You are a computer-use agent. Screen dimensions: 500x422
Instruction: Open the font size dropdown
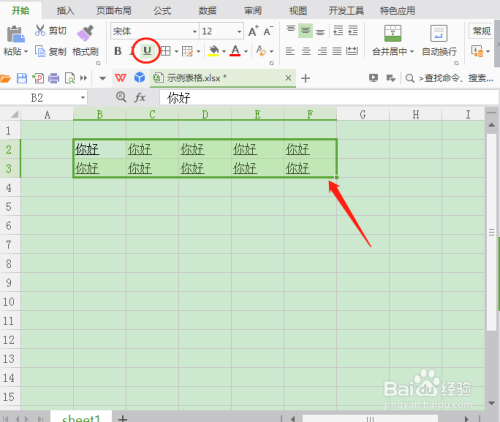pyautogui.click(x=239, y=32)
